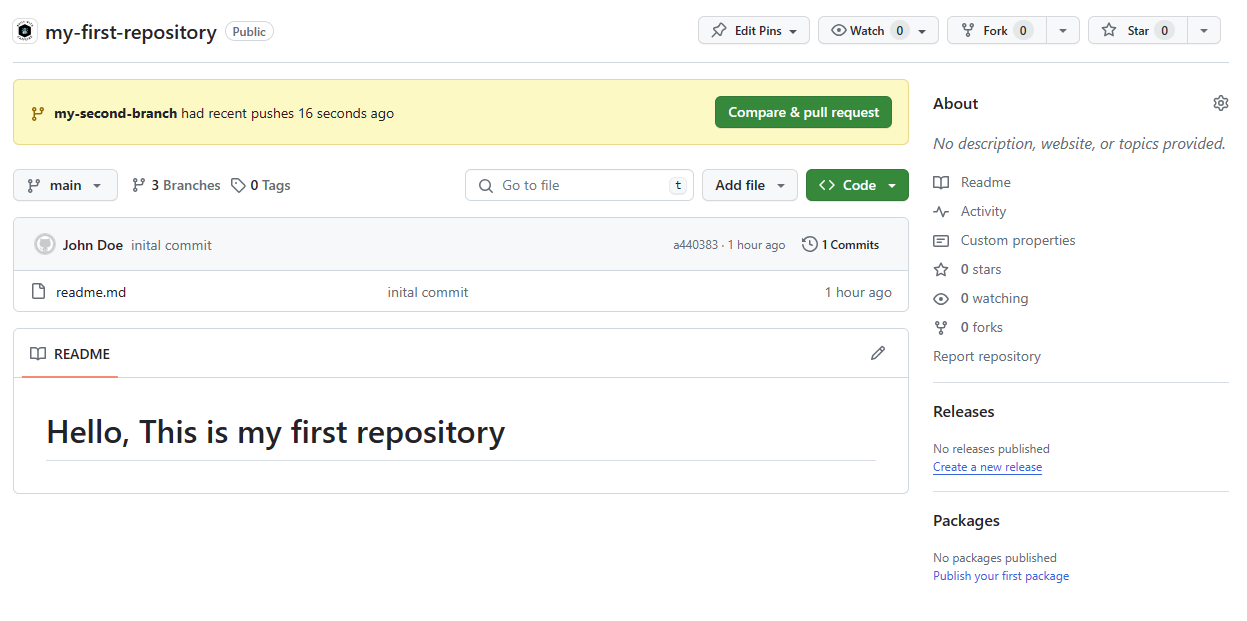
Task: View the 0 watching link
Action: point(994,298)
